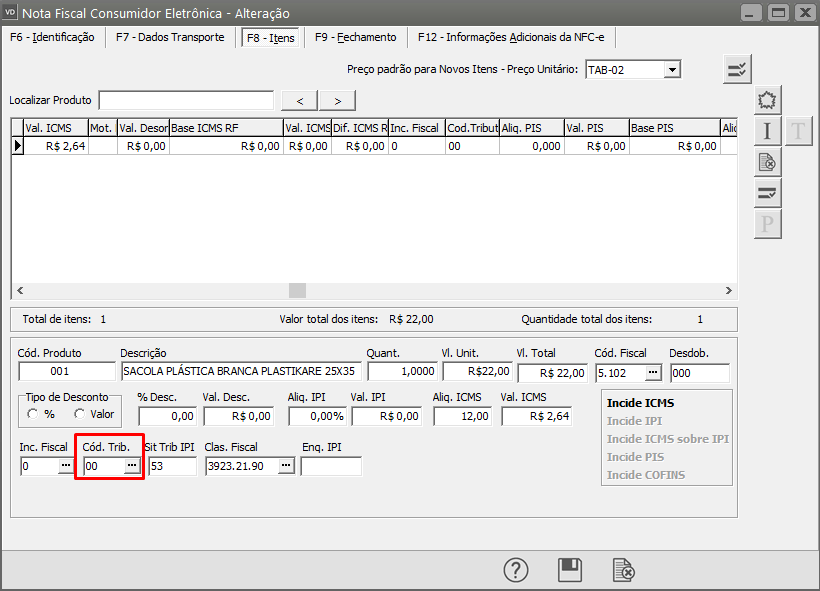
Task: Open the Clas. Fiscal lookup ellipsis button
Action: 286,466
